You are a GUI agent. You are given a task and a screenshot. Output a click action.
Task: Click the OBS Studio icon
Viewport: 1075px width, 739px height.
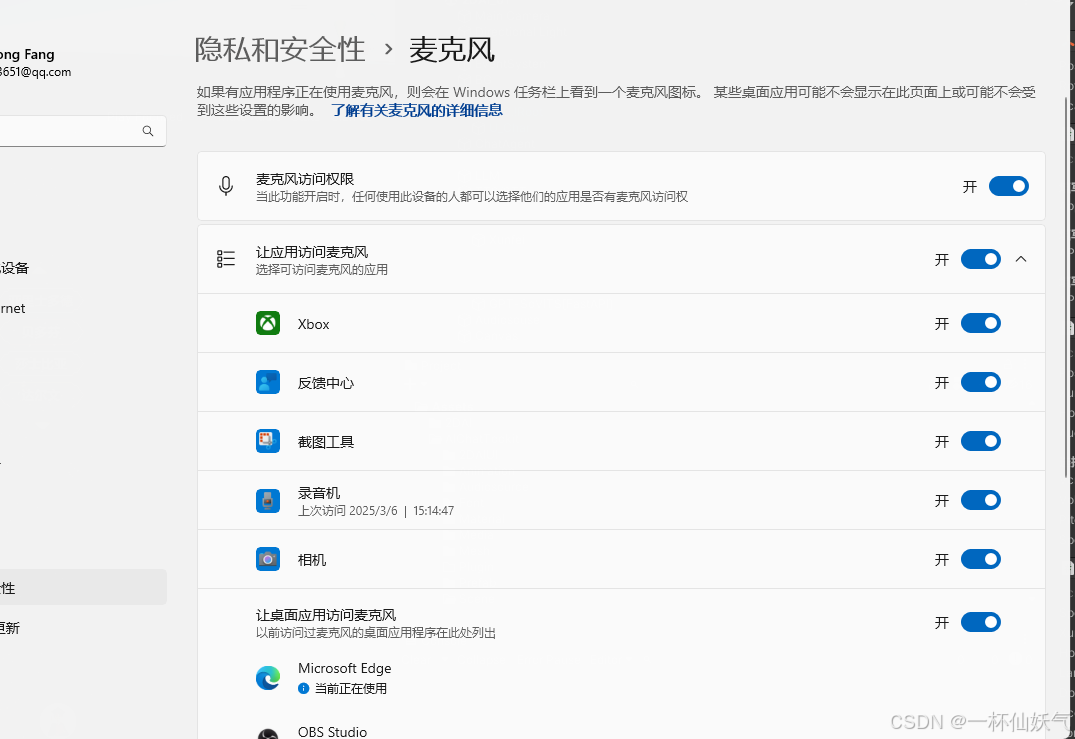[267, 732]
